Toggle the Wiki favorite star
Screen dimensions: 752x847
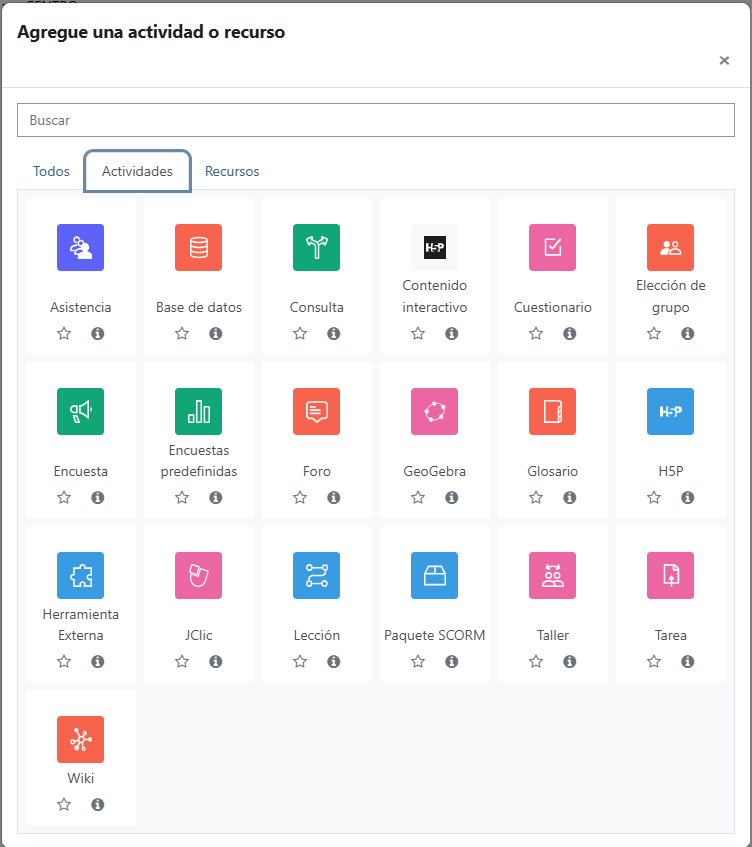(x=64, y=804)
